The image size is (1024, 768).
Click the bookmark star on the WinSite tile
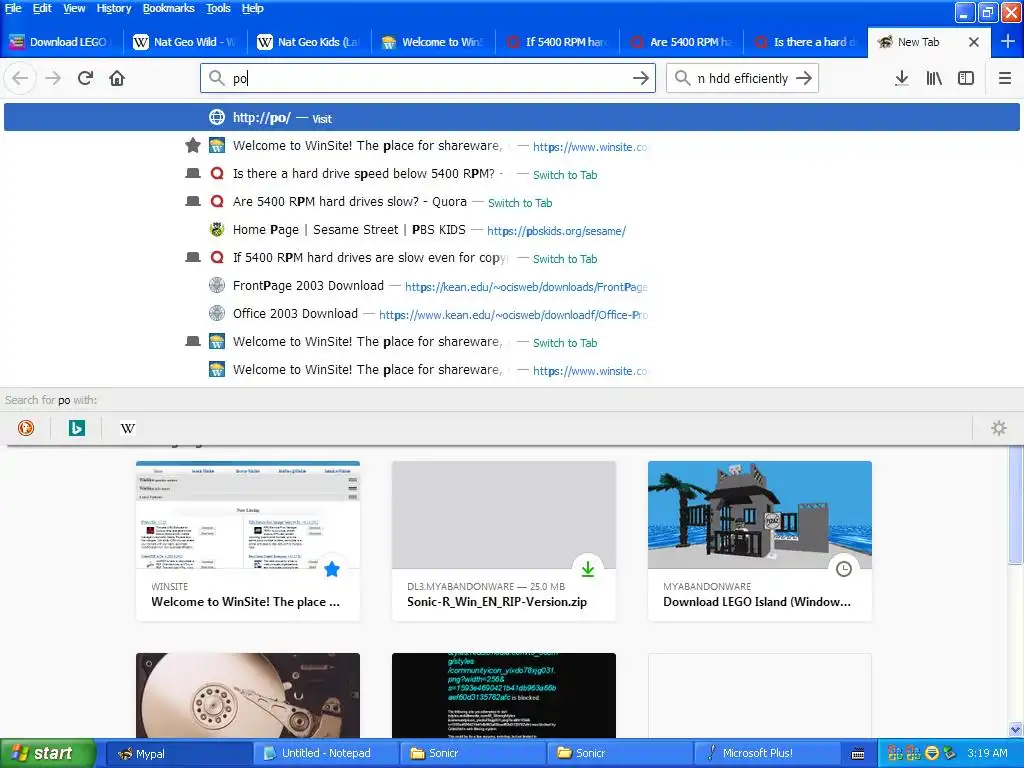[332, 569]
